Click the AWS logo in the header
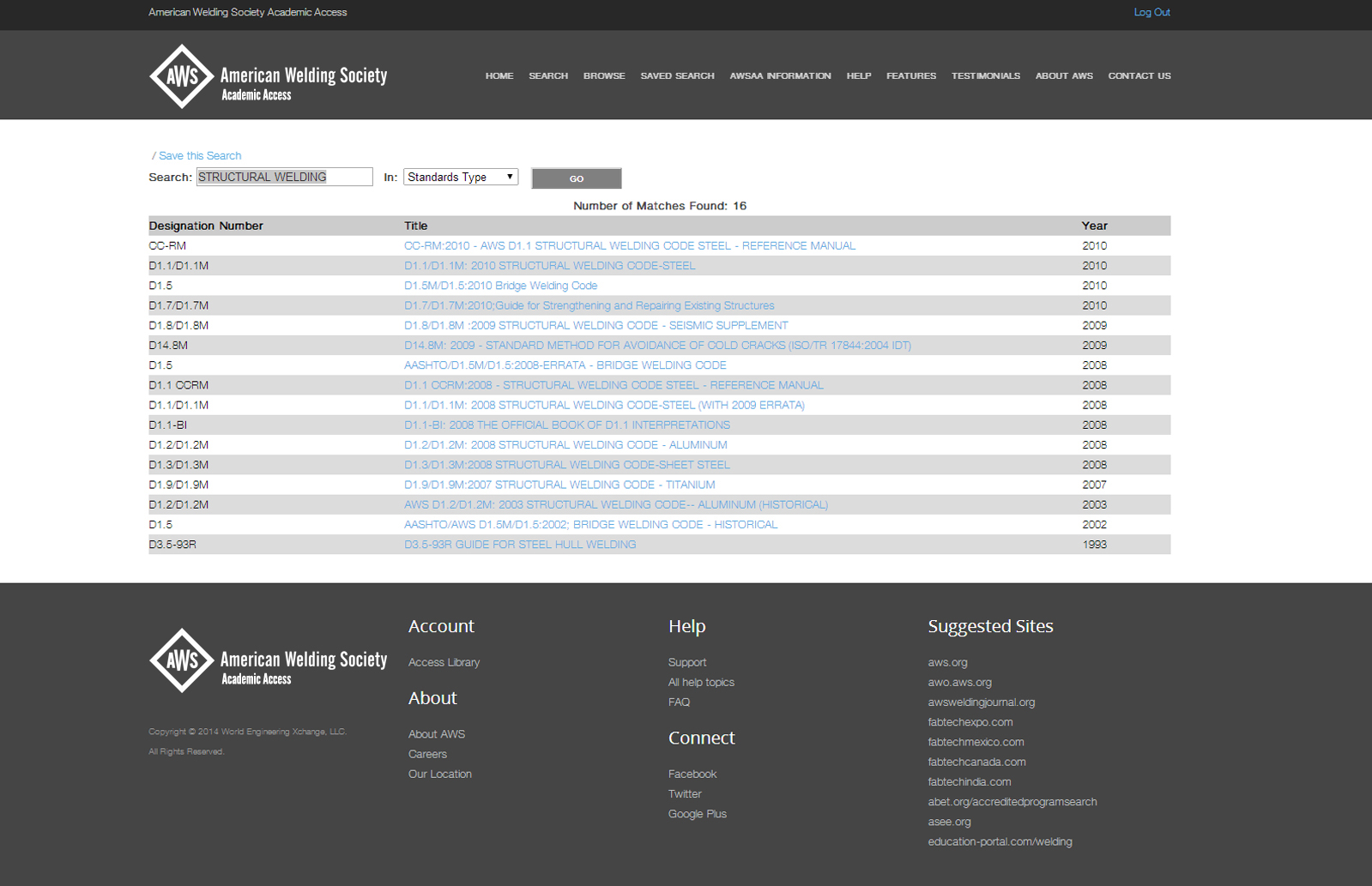 268,76
